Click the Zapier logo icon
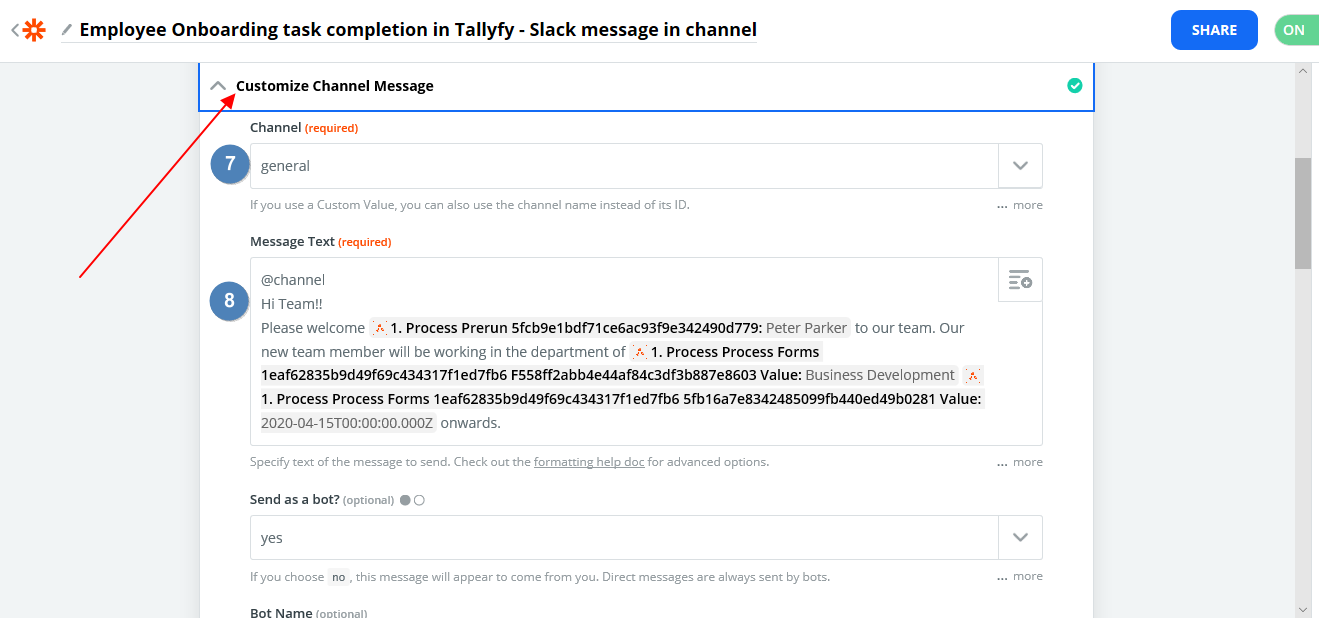This screenshot has width=1319, height=618. tap(34, 29)
